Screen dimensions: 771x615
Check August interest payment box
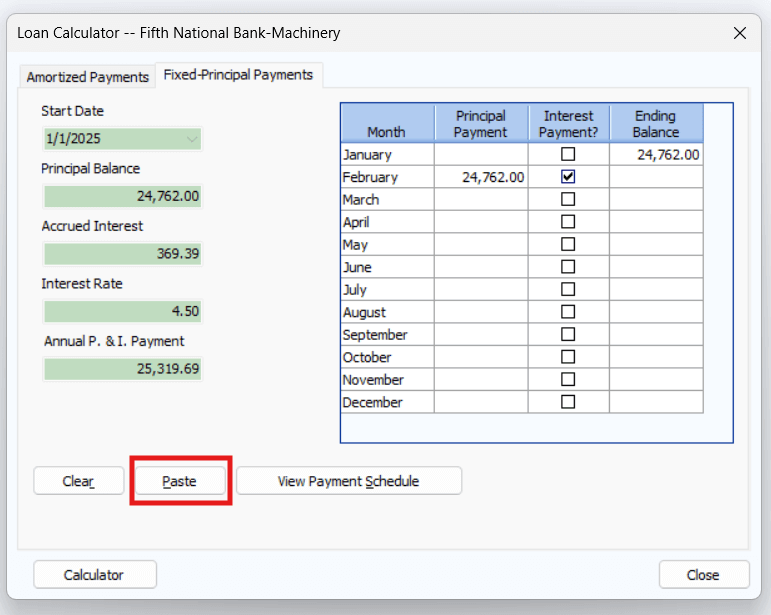(568, 312)
